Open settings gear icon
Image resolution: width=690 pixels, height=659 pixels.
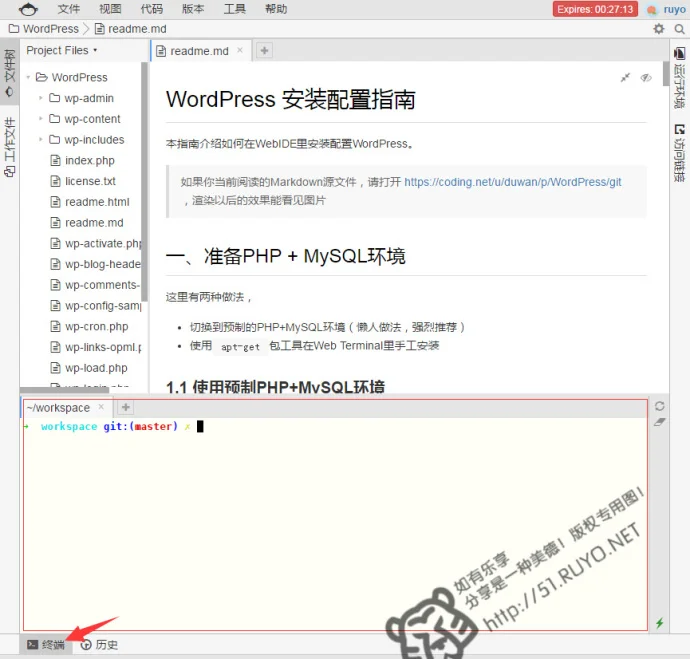(659, 29)
